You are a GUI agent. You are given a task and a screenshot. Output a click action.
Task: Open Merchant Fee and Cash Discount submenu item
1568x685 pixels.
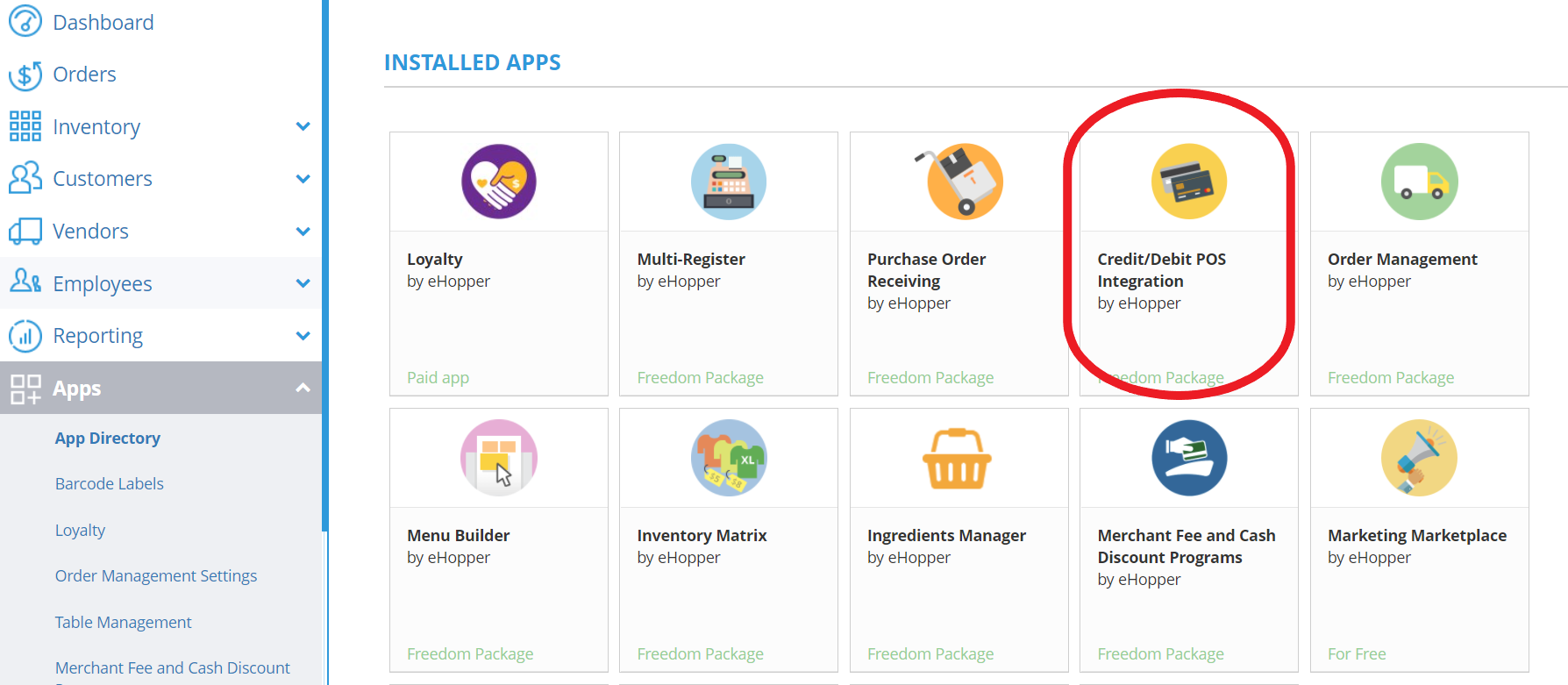(x=173, y=668)
